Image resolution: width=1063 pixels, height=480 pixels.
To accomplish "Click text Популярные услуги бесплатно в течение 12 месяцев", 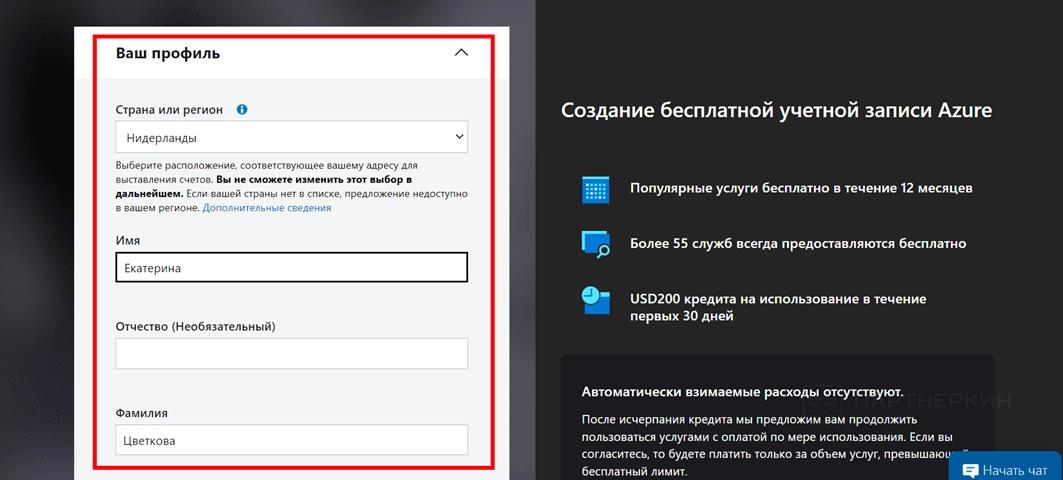I will [801, 188].
